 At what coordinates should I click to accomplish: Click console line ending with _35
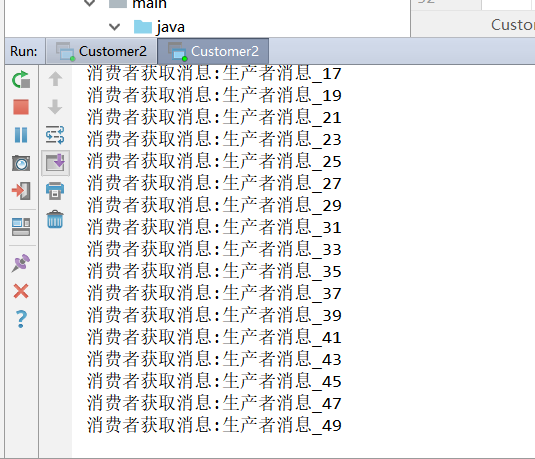[x=214, y=271]
